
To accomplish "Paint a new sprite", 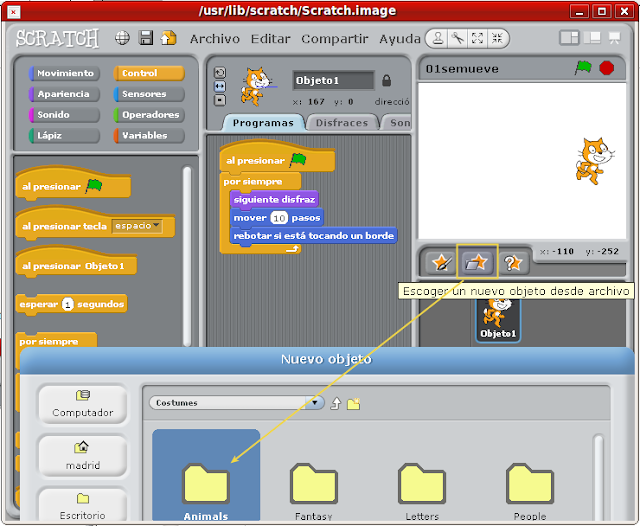I will pyautogui.click(x=441, y=262).
